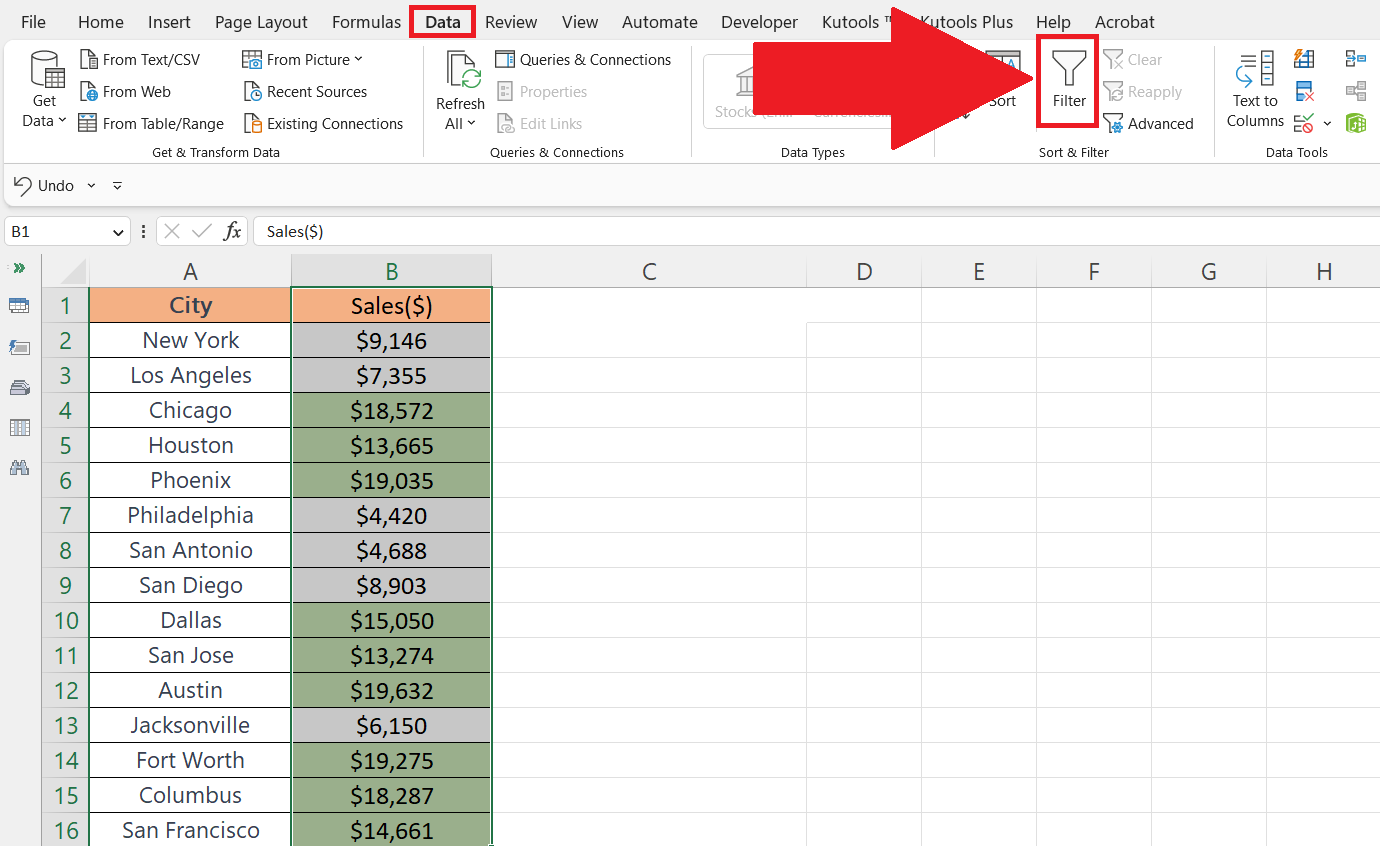
Task: Open Remove Duplicates tool
Action: pyautogui.click(x=1303, y=91)
